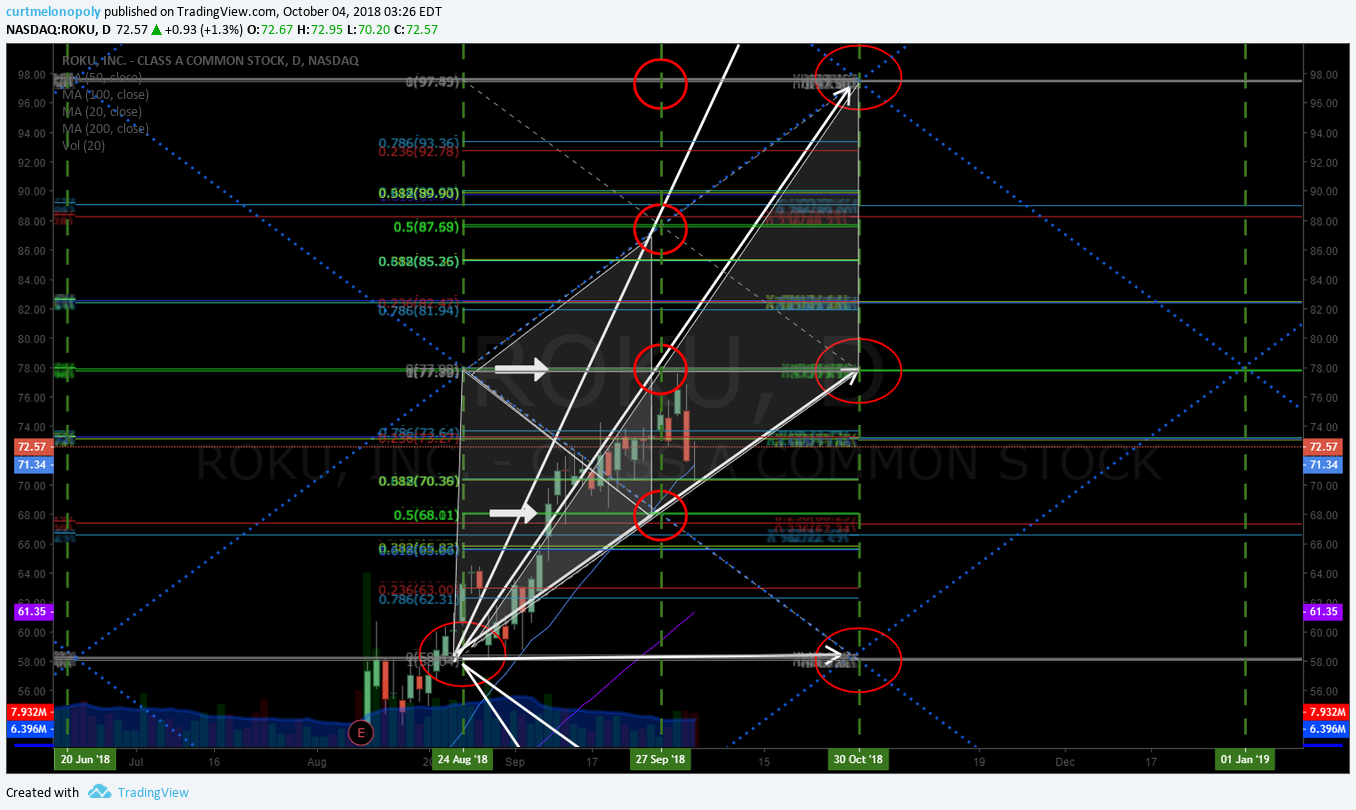Select the 0.236(92.78) Fibonacci level label

coord(418,151)
